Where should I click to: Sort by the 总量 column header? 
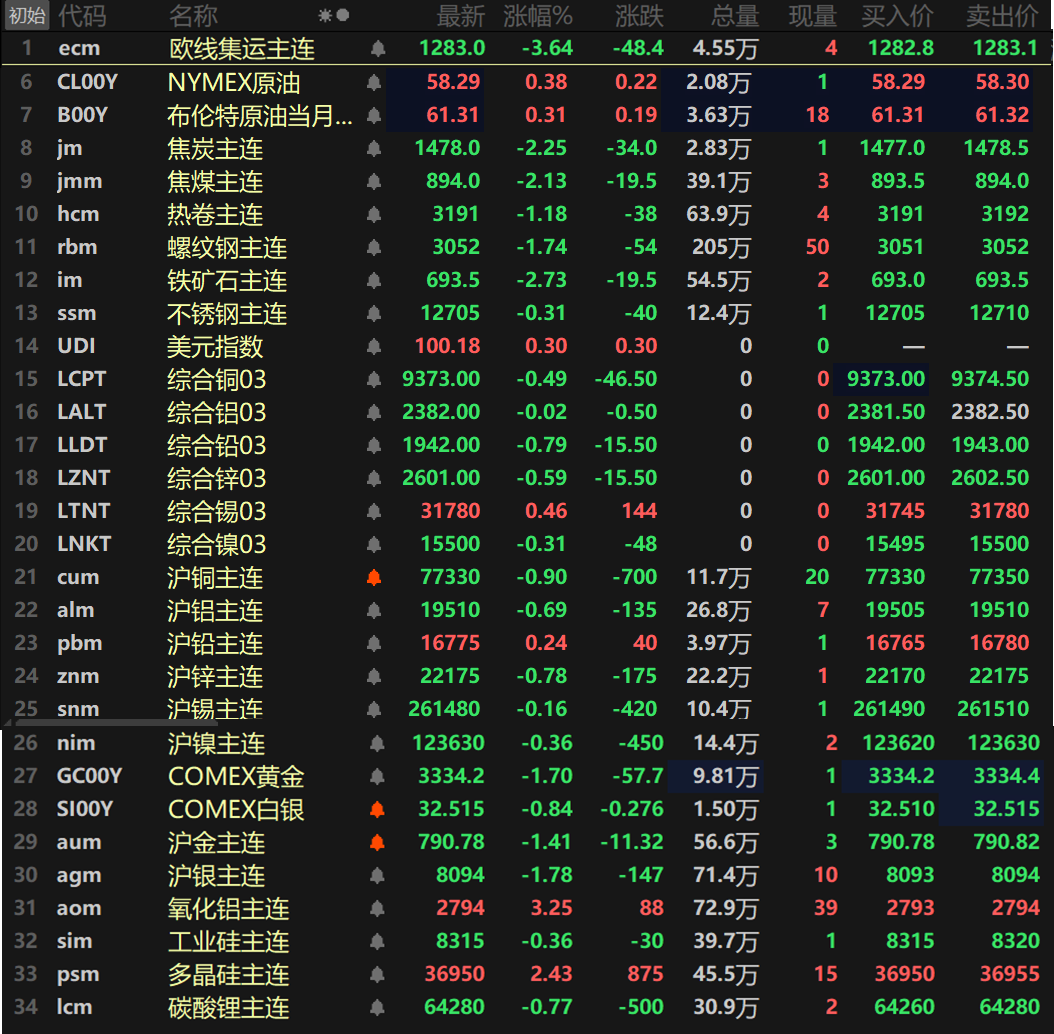tap(735, 15)
